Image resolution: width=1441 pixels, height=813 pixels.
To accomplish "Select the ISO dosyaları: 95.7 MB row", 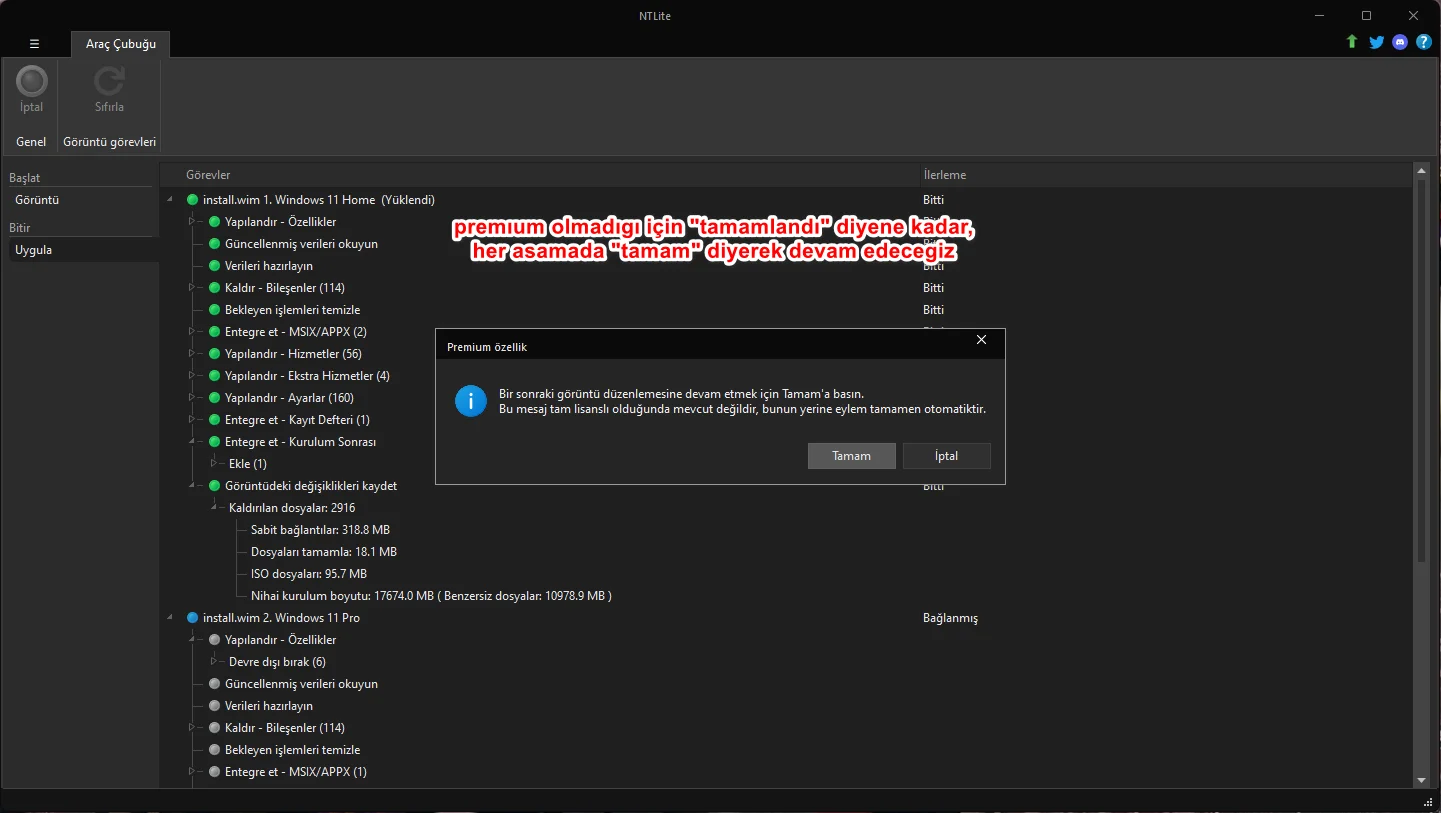I will 309,574.
